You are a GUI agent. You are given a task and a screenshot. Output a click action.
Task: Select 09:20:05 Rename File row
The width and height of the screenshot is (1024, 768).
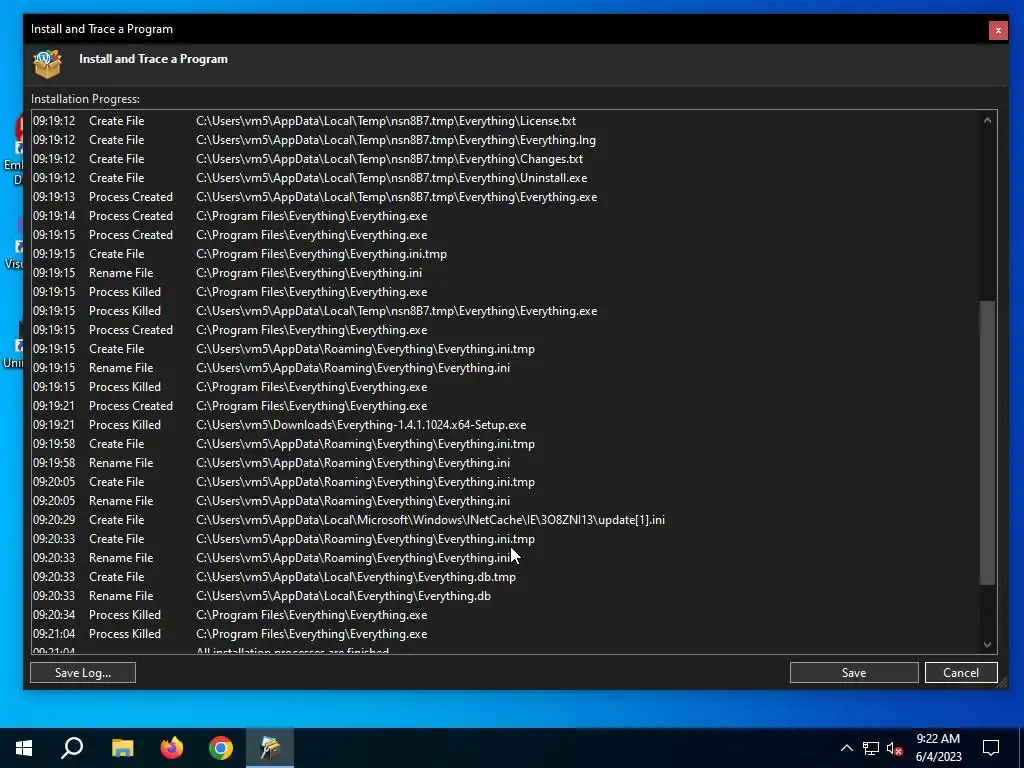505,501
